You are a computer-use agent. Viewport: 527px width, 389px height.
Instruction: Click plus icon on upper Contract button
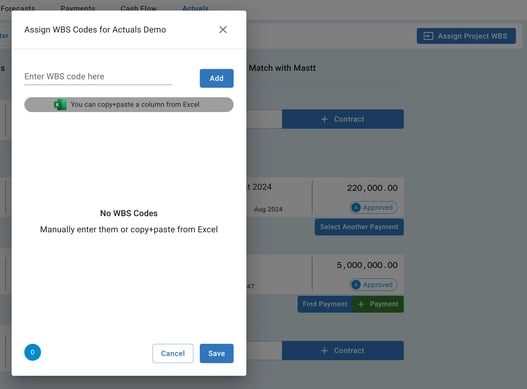[324, 119]
